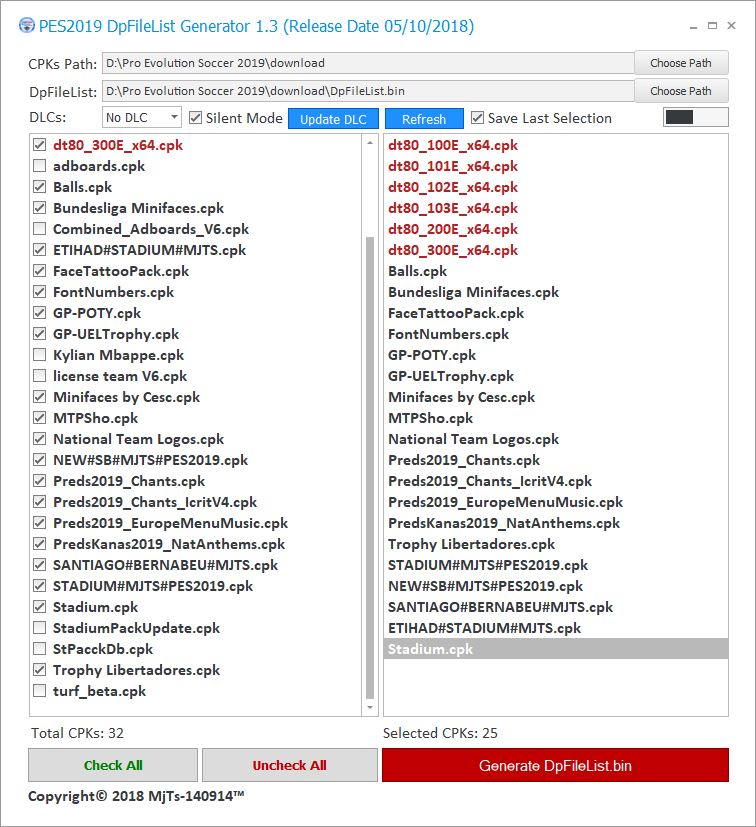Uncheck the Balls.cpk checkbox
The width and height of the screenshot is (756, 827).
pos(40,187)
